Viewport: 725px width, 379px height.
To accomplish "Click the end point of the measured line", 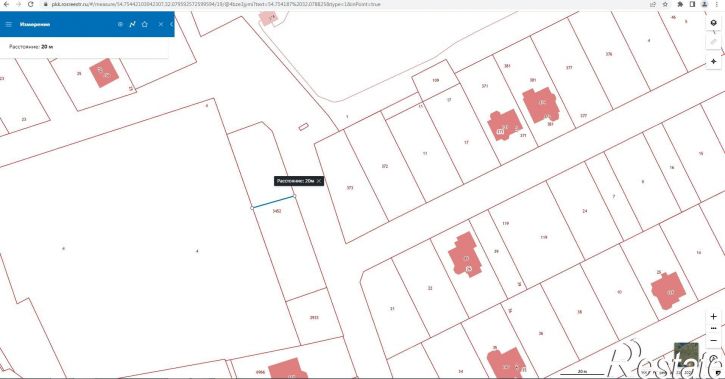I will 295,196.
